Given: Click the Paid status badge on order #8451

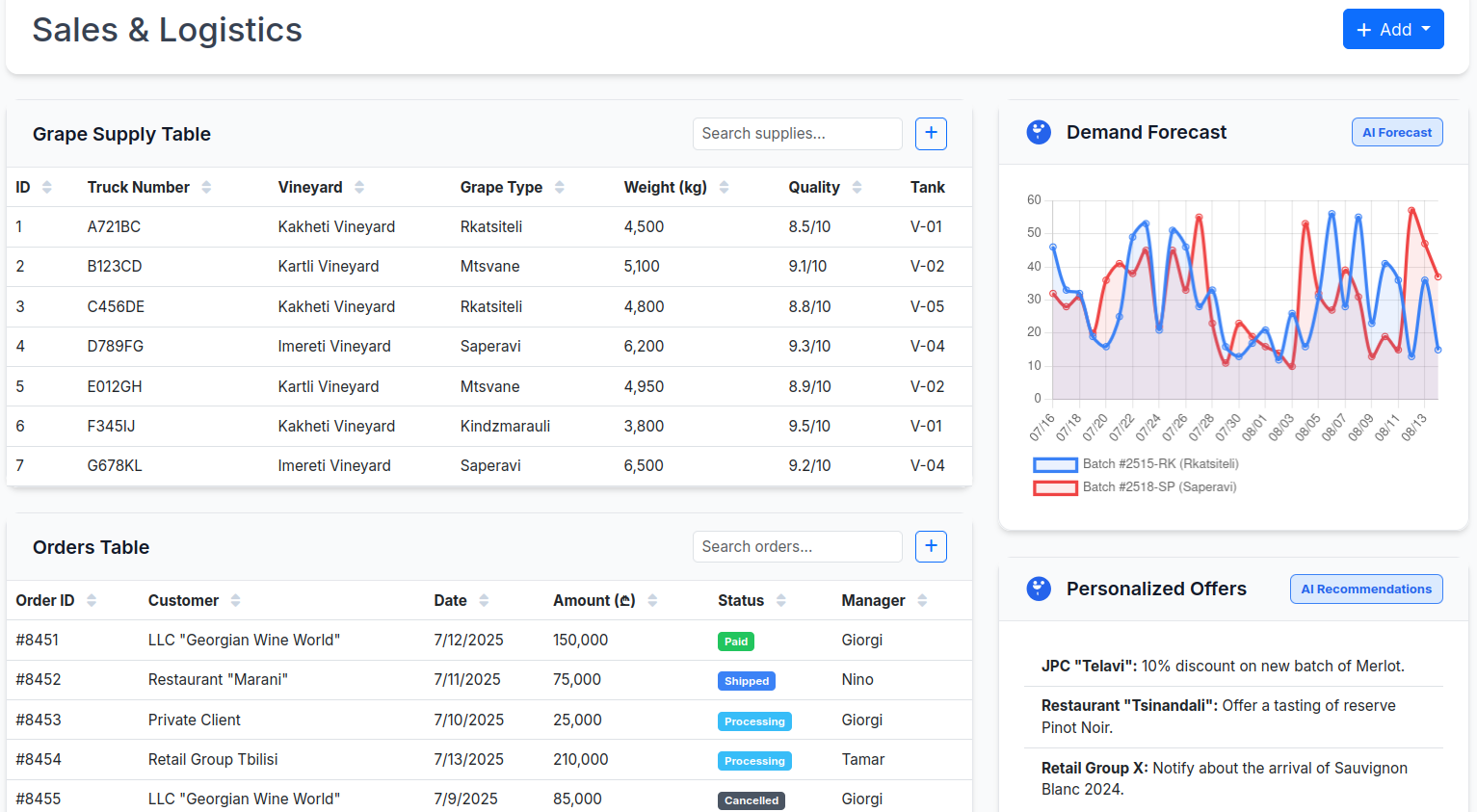Looking at the screenshot, I should coord(734,641).
